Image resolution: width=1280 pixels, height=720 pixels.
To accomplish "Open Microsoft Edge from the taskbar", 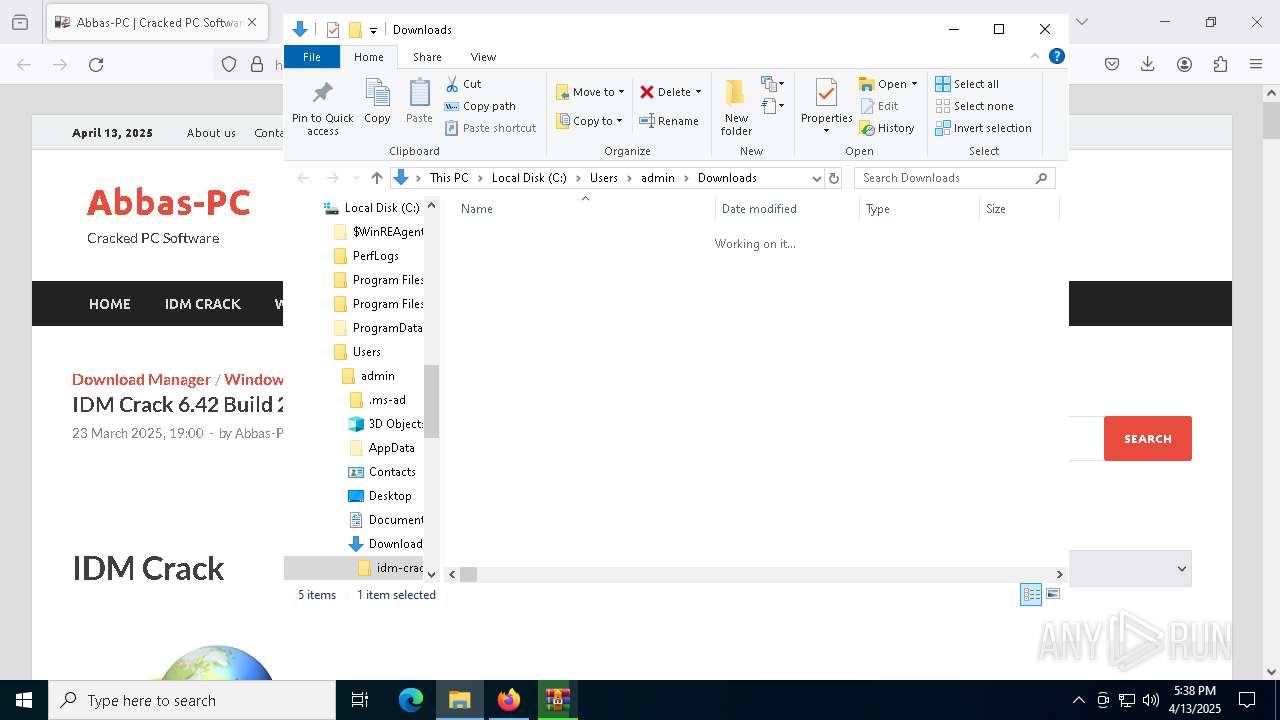I will pos(411,700).
